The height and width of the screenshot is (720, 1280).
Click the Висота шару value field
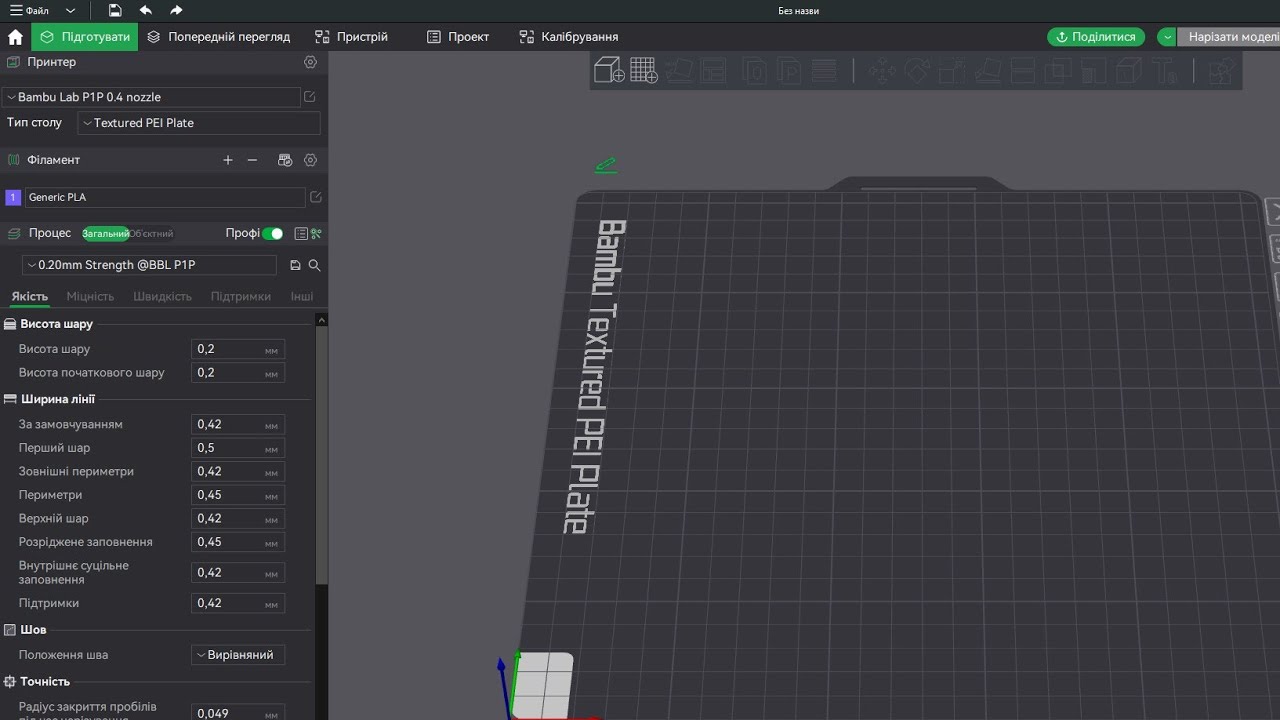click(x=238, y=349)
